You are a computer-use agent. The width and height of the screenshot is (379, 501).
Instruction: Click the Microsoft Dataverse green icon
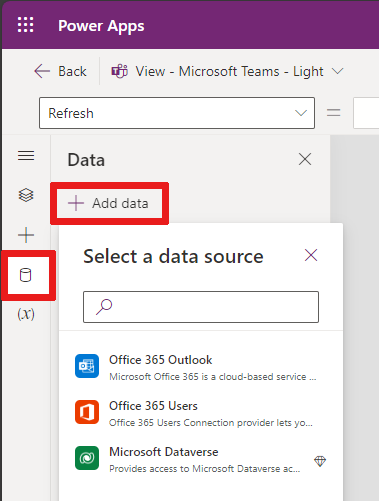pos(87,458)
